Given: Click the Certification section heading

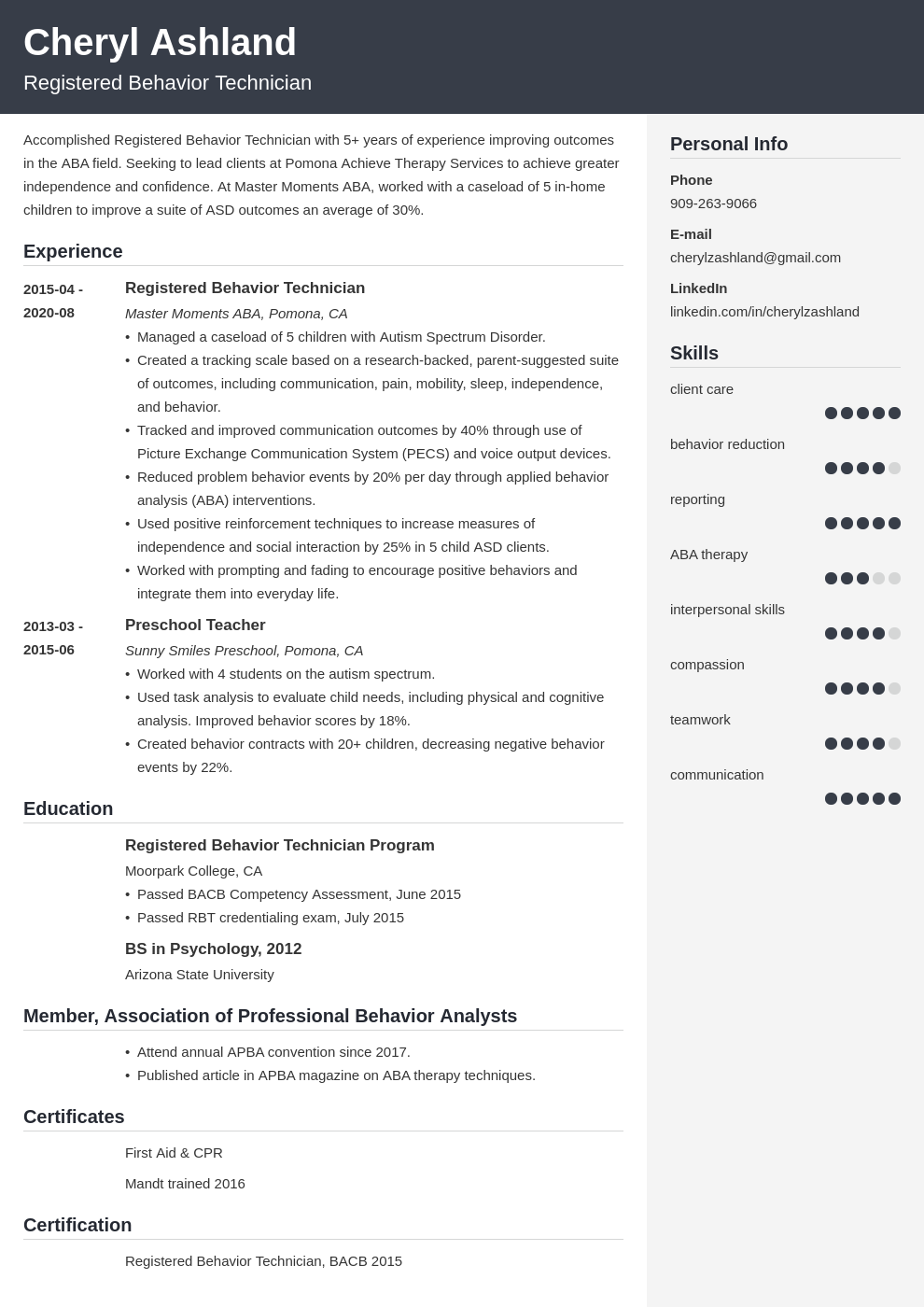Looking at the screenshot, I should tap(77, 1225).
